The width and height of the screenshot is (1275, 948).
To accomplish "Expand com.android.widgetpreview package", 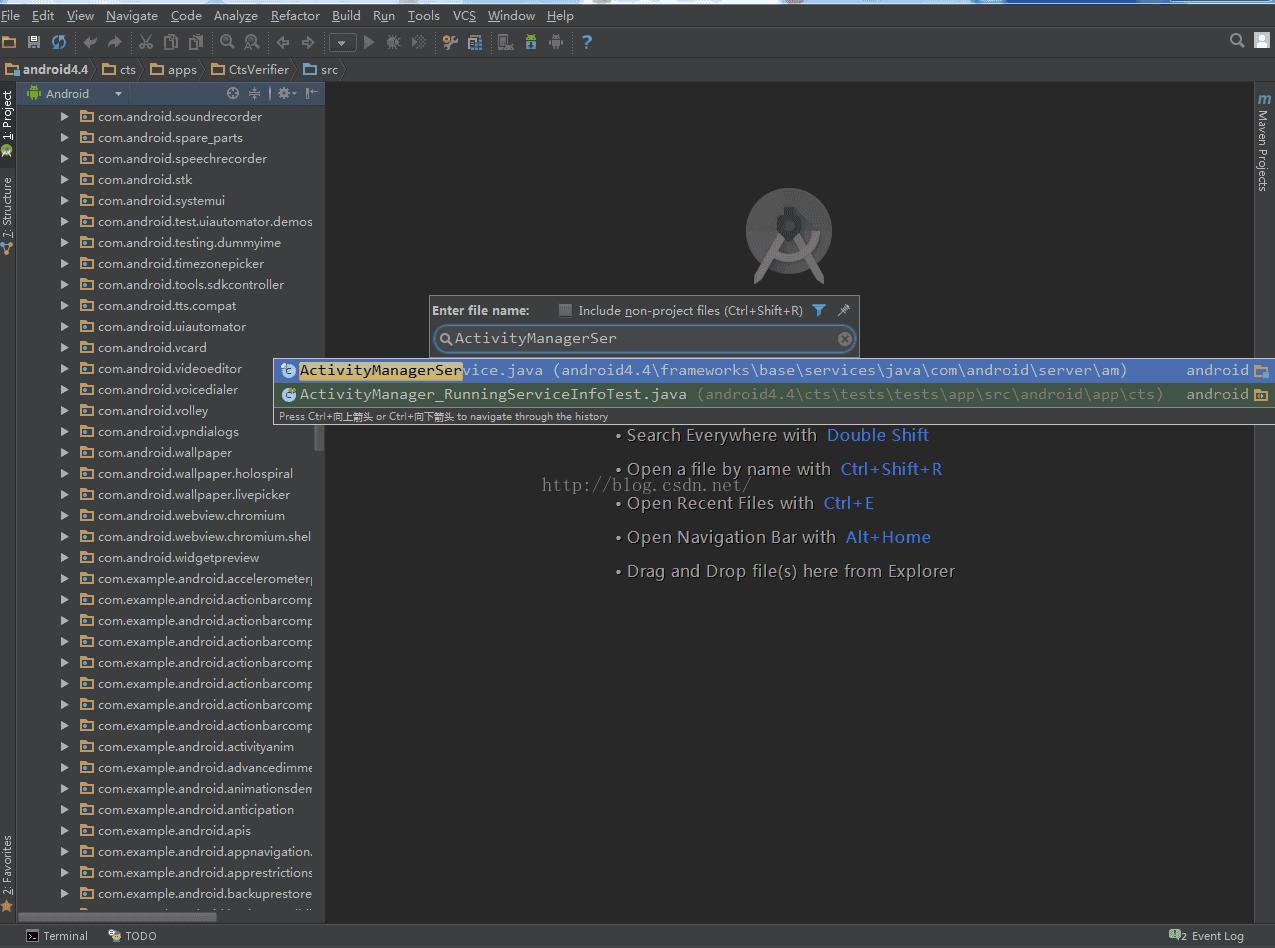I will pos(65,558).
